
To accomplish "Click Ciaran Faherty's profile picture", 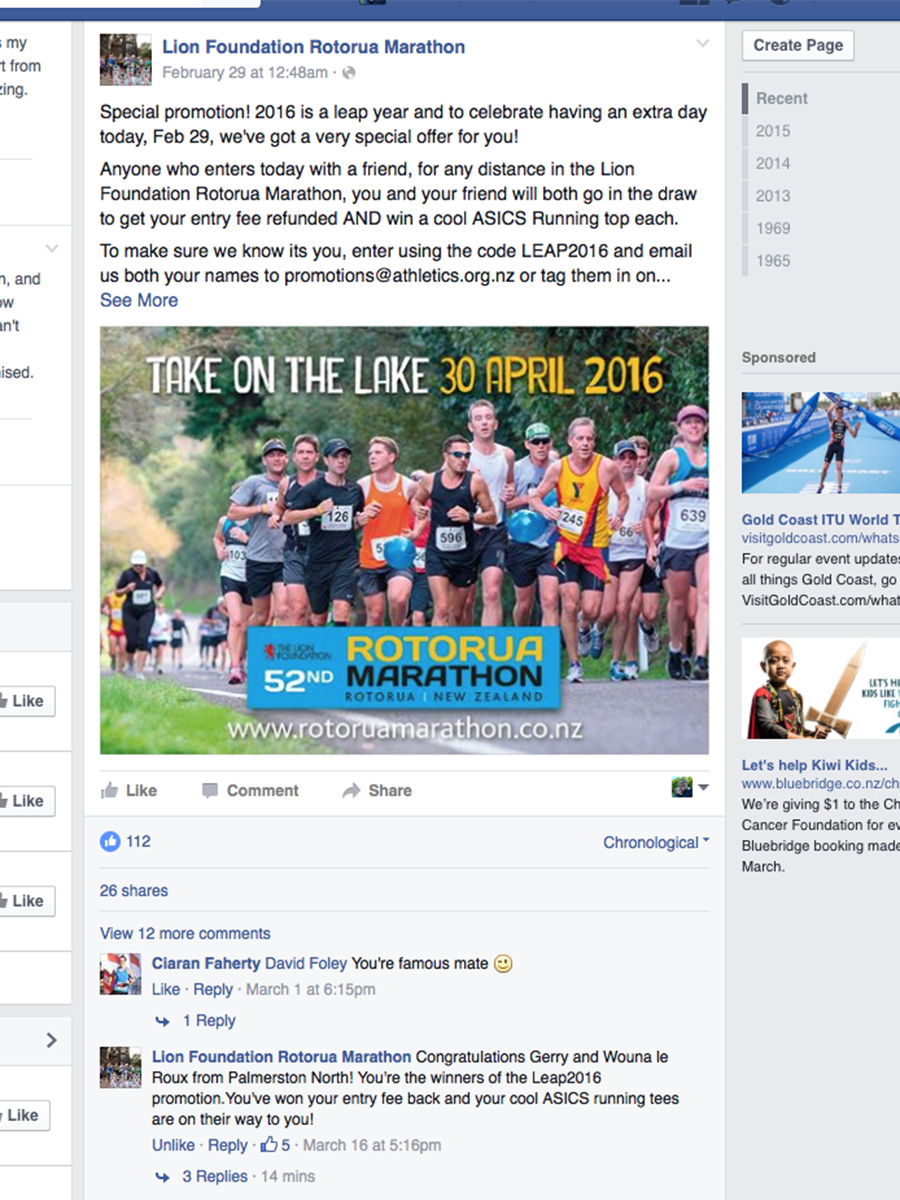I will coord(120,974).
